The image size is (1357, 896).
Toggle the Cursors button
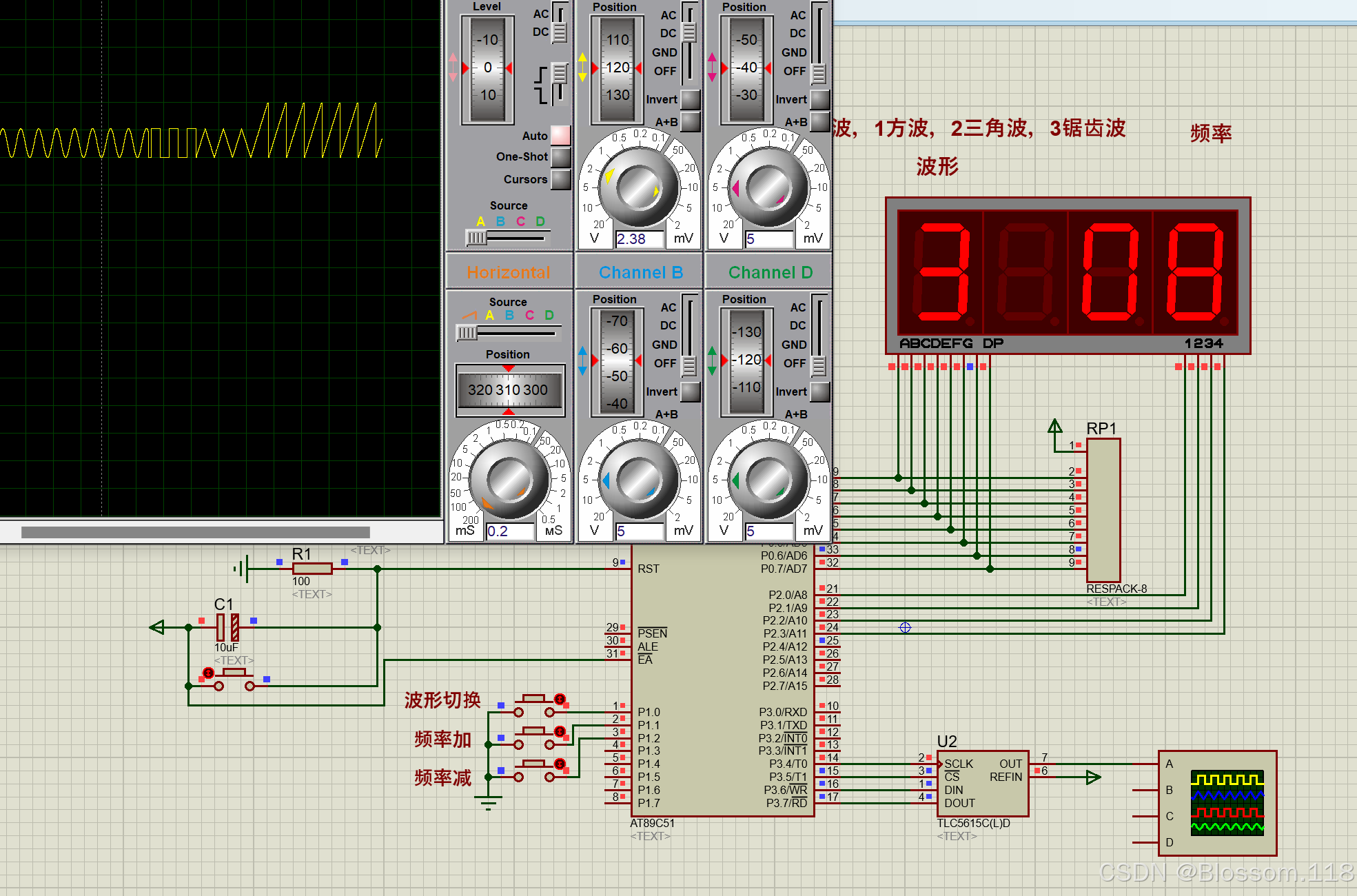[x=560, y=179]
